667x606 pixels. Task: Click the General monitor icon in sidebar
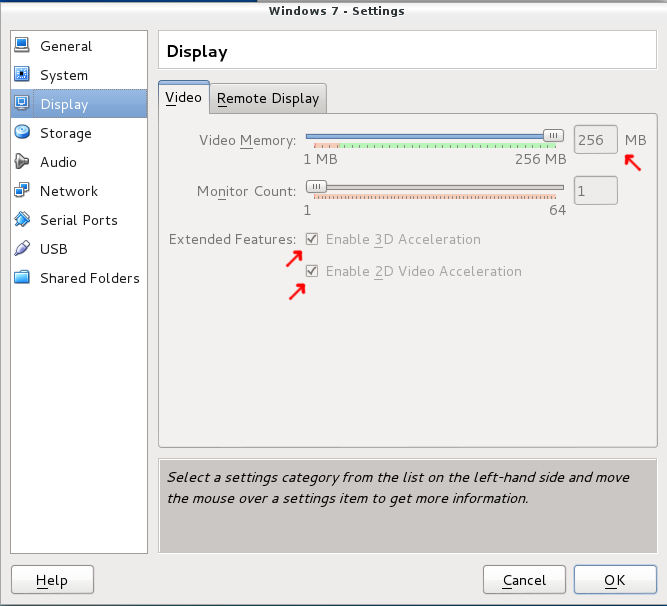pyautogui.click(x=22, y=45)
